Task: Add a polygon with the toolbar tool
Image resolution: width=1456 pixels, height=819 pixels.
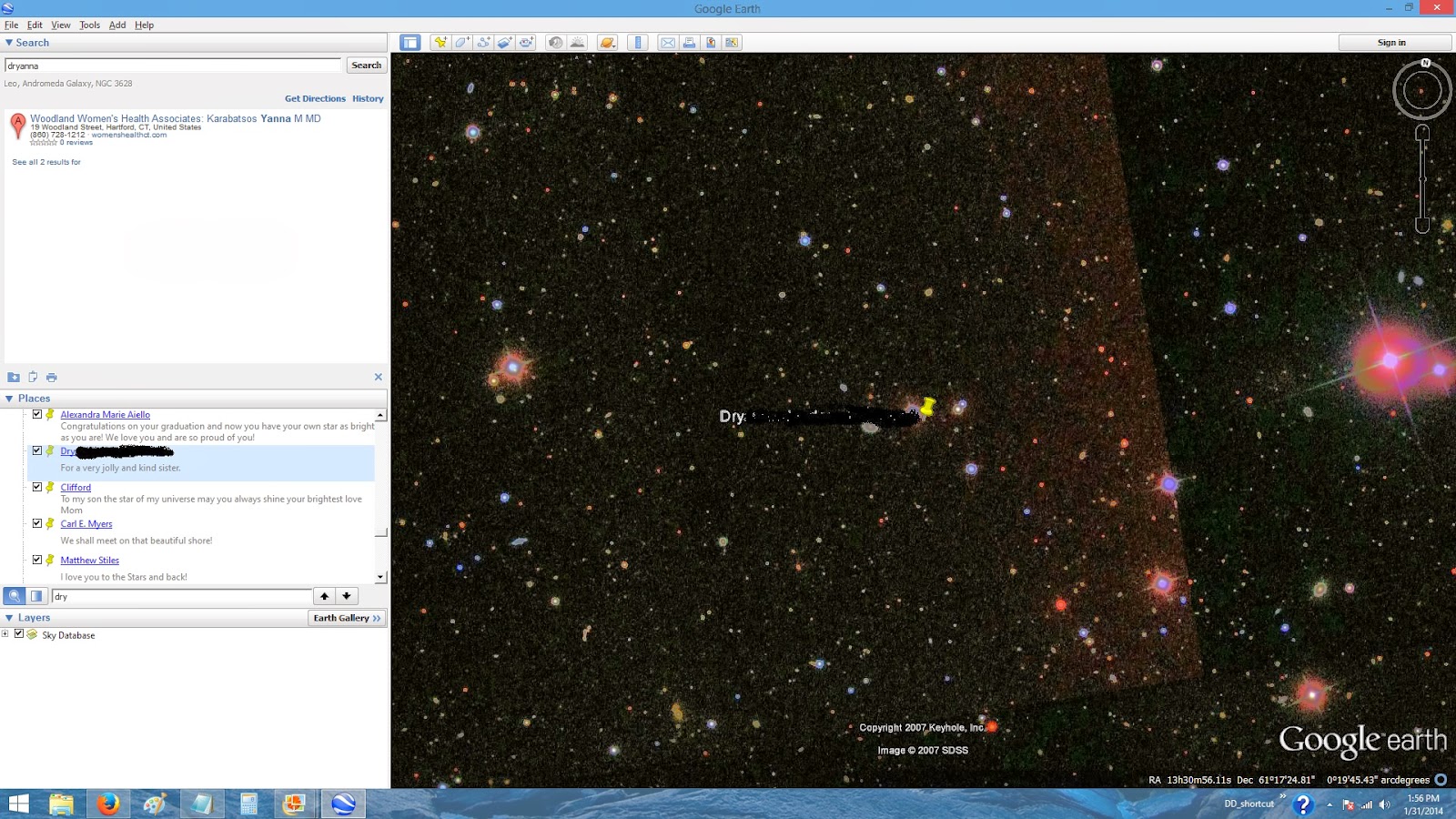Action: (462, 43)
